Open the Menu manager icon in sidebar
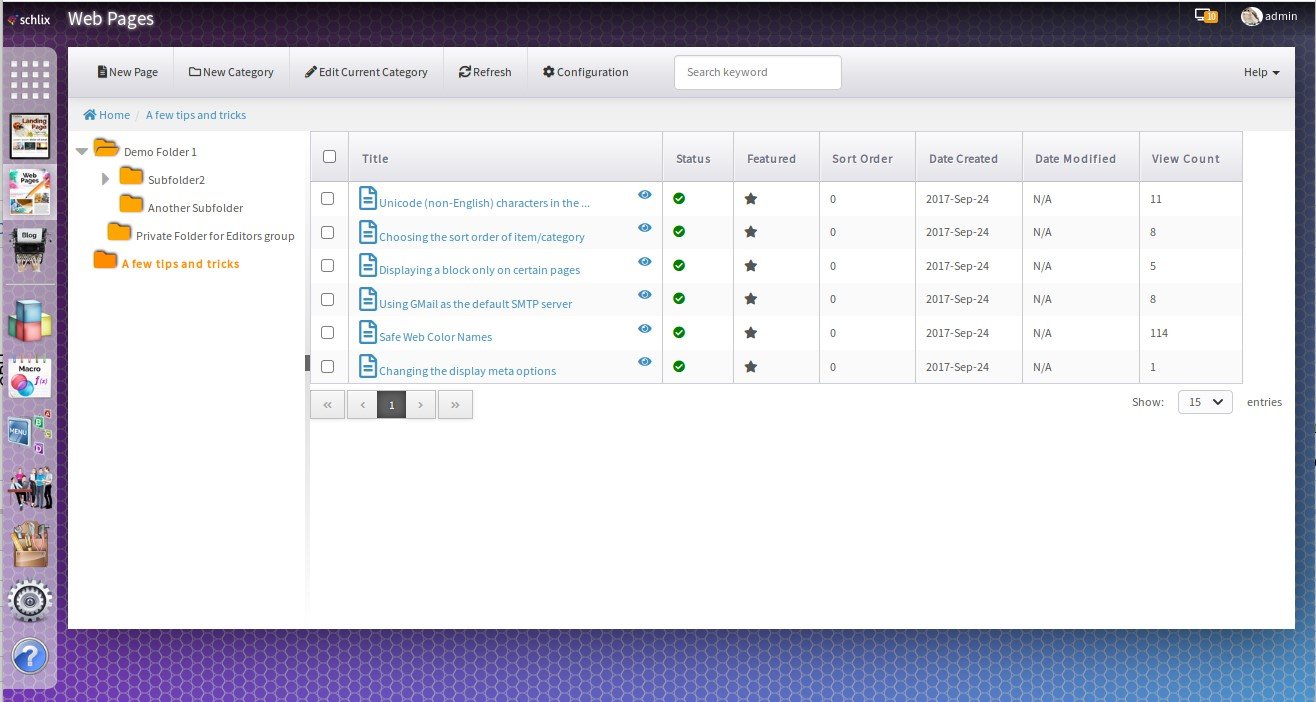Viewport: 1316px width, 702px height. pyautogui.click(x=30, y=433)
